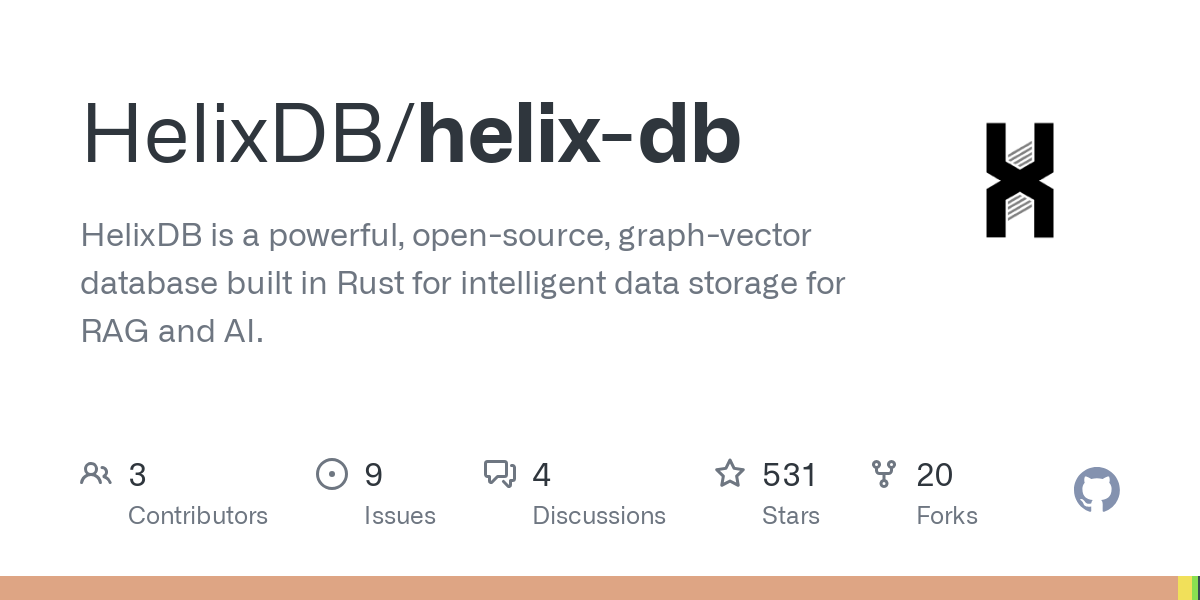This screenshot has height=600, width=1200.
Task: Click the 20 forks count
Action: (x=935, y=475)
